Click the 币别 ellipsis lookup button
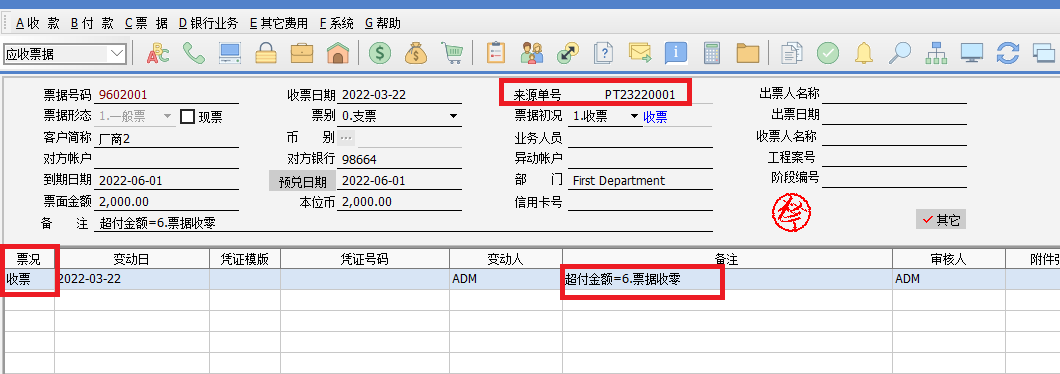The height and width of the screenshot is (374, 1060). pyautogui.click(x=346, y=138)
